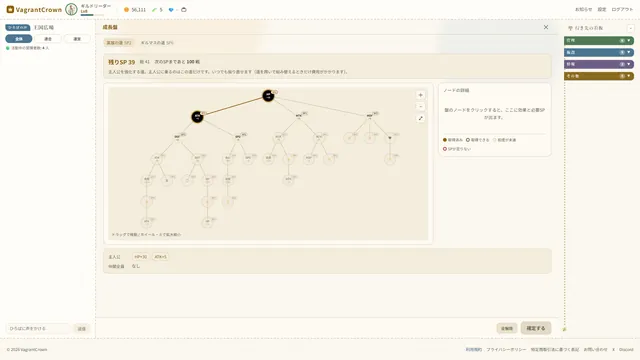Zoom out the skill tree with minus

click(420, 107)
